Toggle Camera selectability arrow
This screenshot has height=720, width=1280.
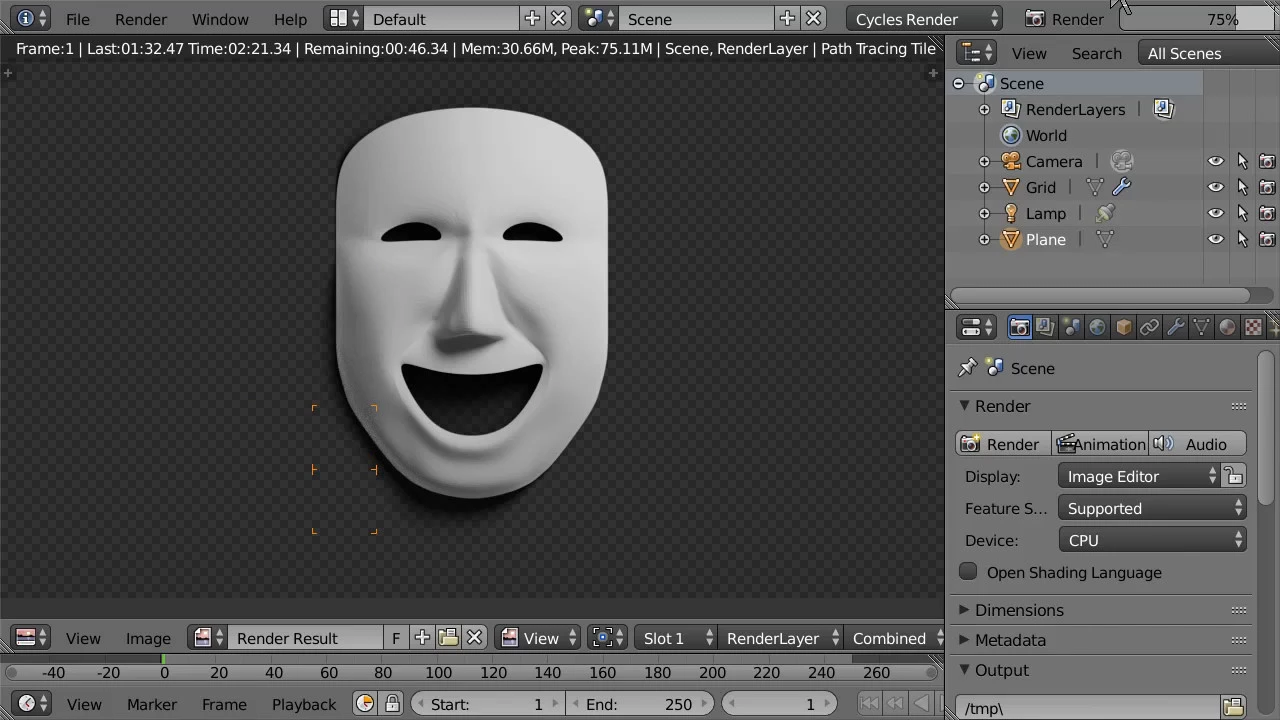[x=1242, y=161]
